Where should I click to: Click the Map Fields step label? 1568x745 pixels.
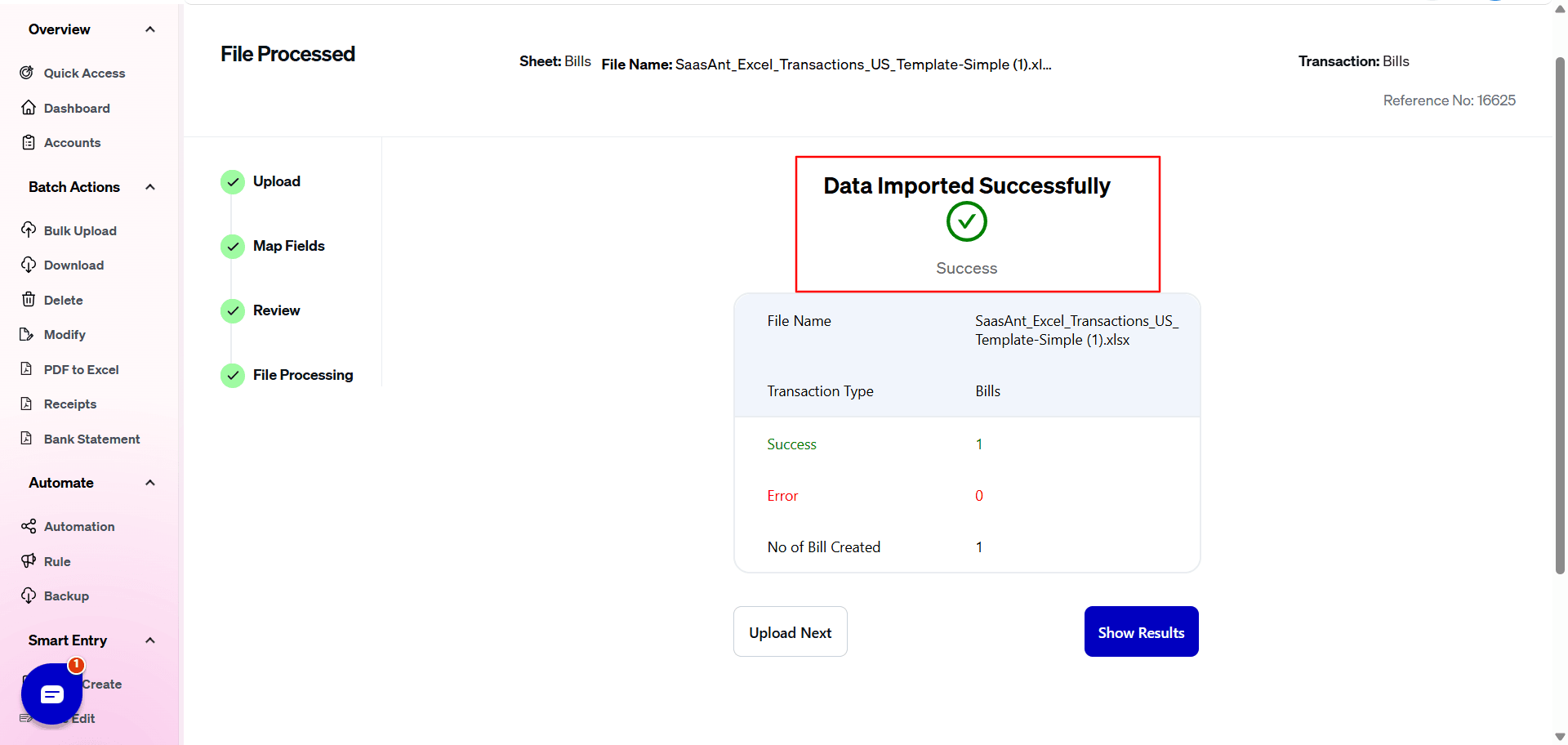tap(288, 246)
